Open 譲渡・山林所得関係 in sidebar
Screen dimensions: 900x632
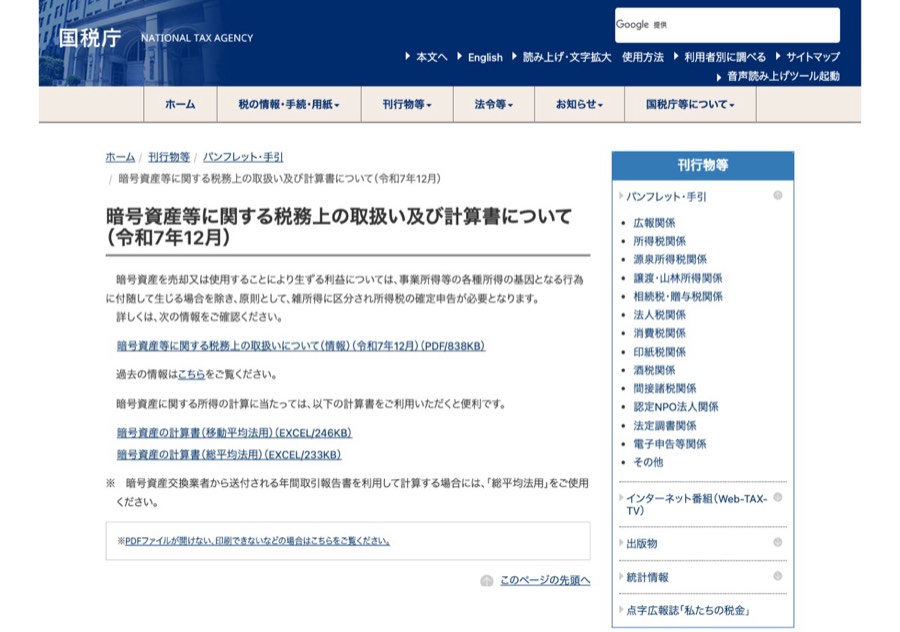677,278
